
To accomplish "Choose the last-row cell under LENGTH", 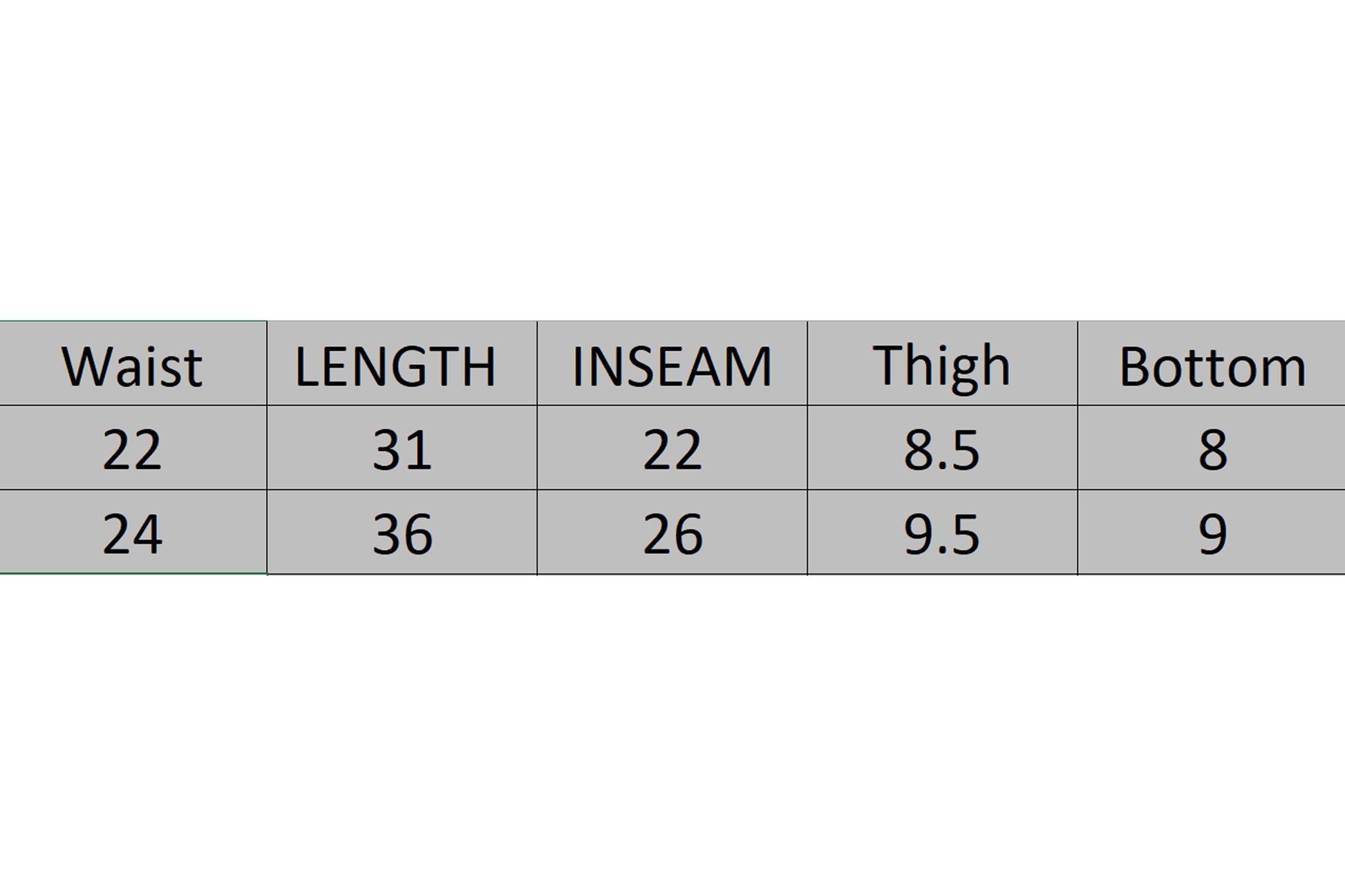I will pos(402,533).
